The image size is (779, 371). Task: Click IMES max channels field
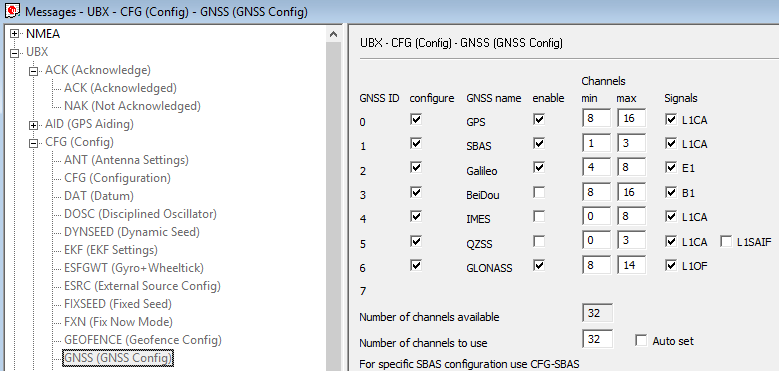[631, 216]
